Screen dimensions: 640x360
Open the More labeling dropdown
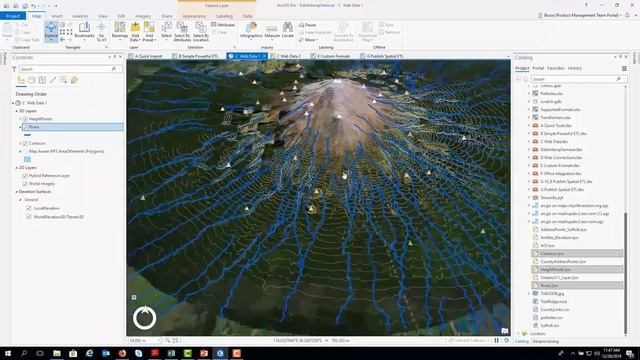click(x=308, y=40)
